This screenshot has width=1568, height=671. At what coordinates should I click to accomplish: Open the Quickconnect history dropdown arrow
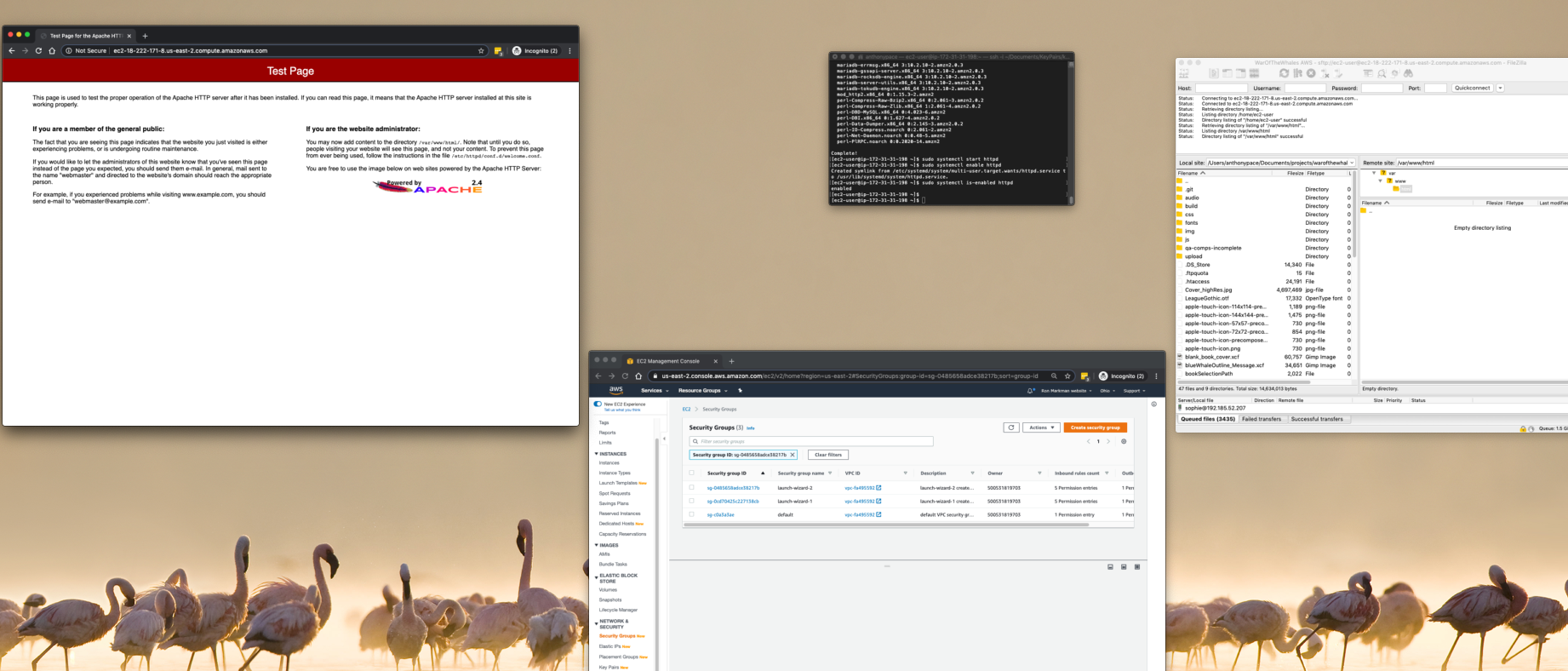coord(1500,88)
